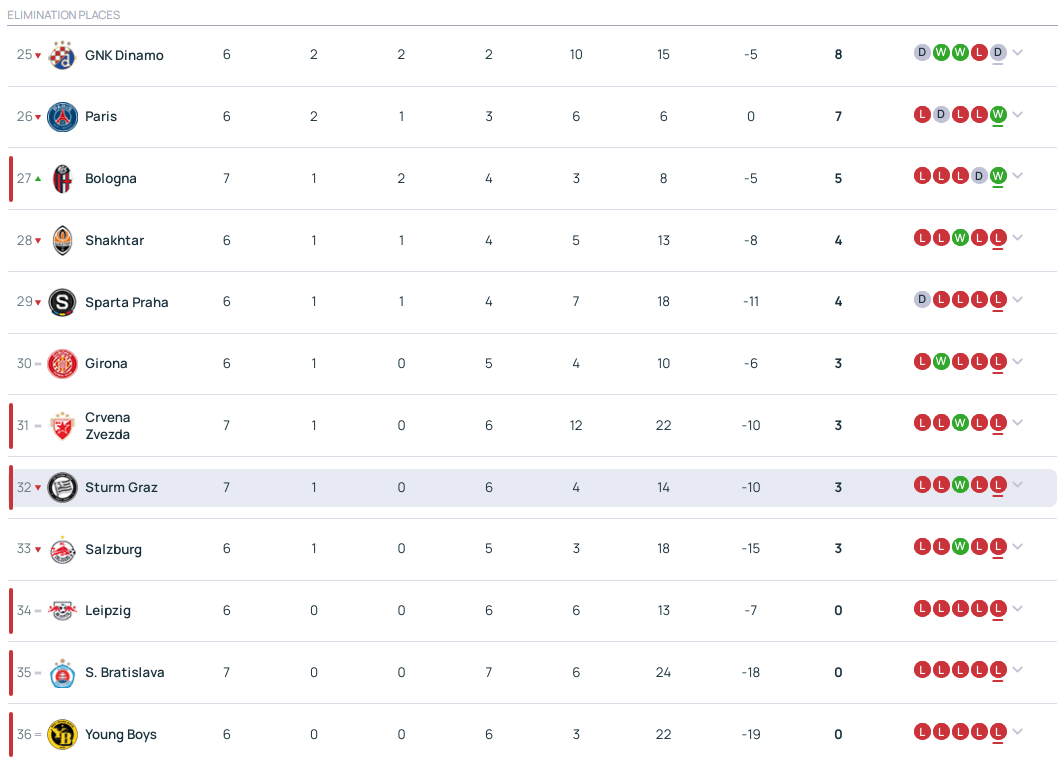This screenshot has height=767, width=1064.
Task: Click Paris's latest win form badge
Action: click(998, 115)
